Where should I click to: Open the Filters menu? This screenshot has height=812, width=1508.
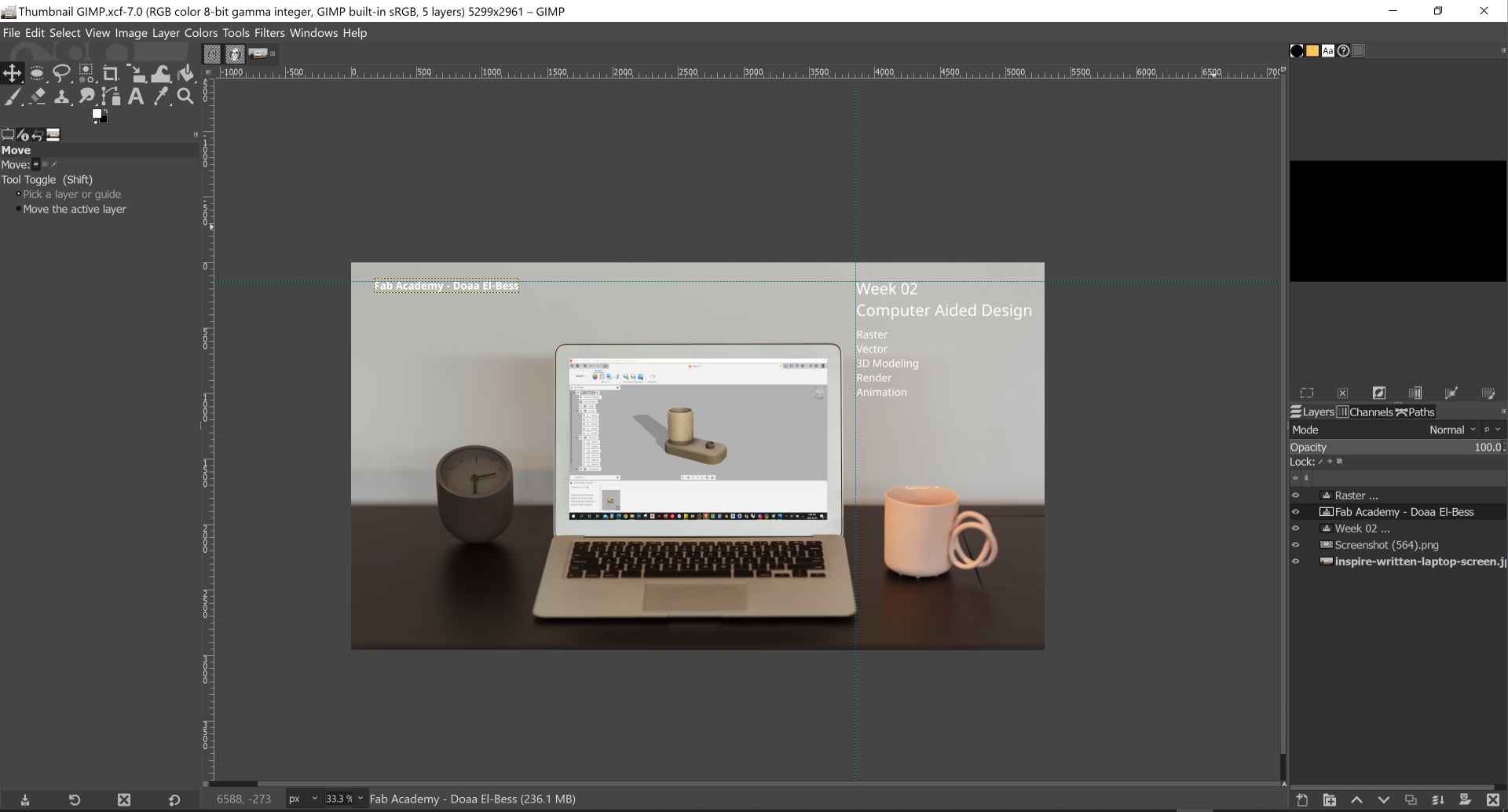(x=269, y=33)
